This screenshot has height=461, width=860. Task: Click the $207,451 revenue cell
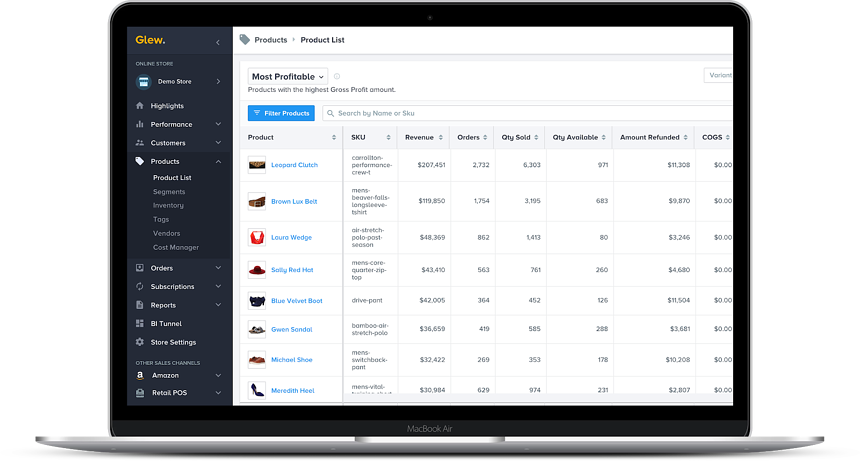click(431, 165)
